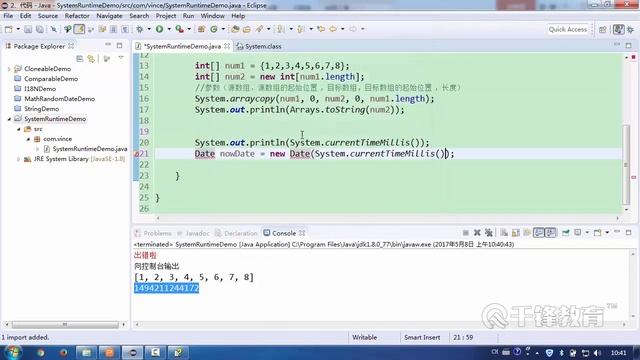Viewport: 640px width, 360px height.
Task: Click Collapse All in Package Explorer
Action: coord(80,59)
